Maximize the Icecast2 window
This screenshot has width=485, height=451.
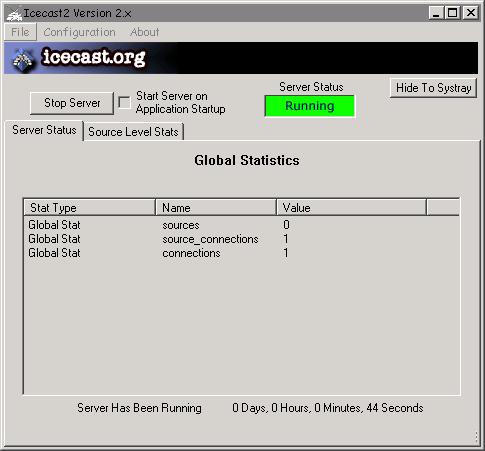click(x=452, y=13)
